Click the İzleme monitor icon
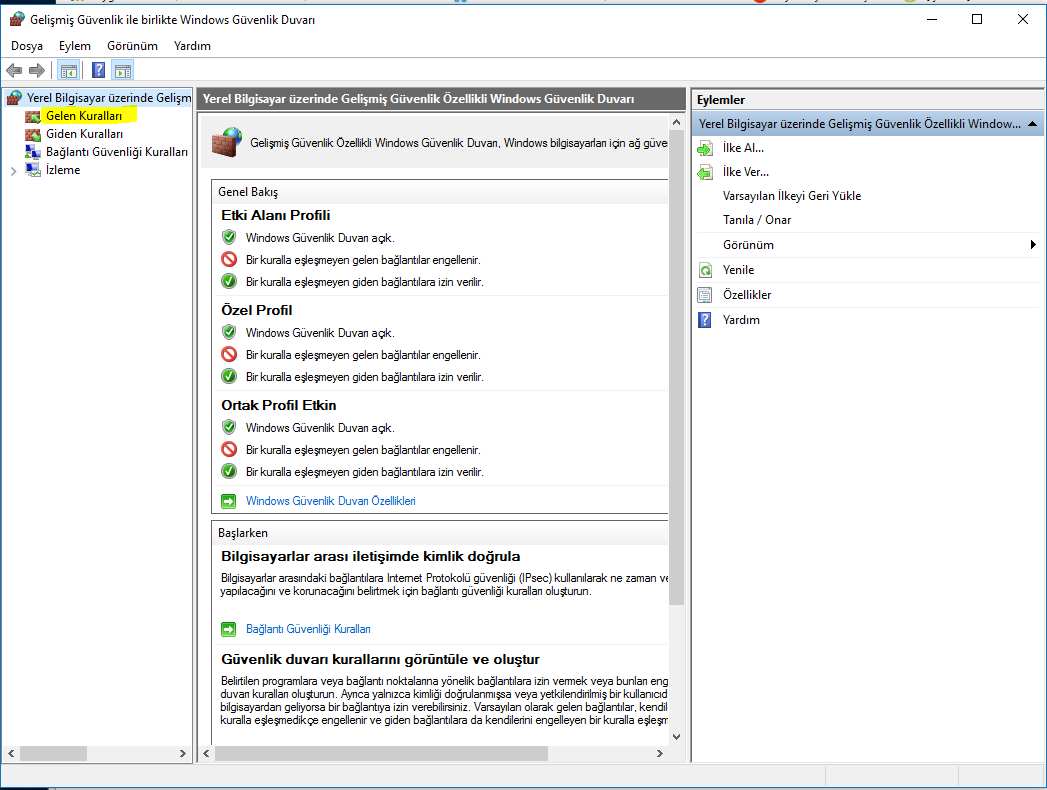1047x790 pixels. pyautogui.click(x=33, y=170)
